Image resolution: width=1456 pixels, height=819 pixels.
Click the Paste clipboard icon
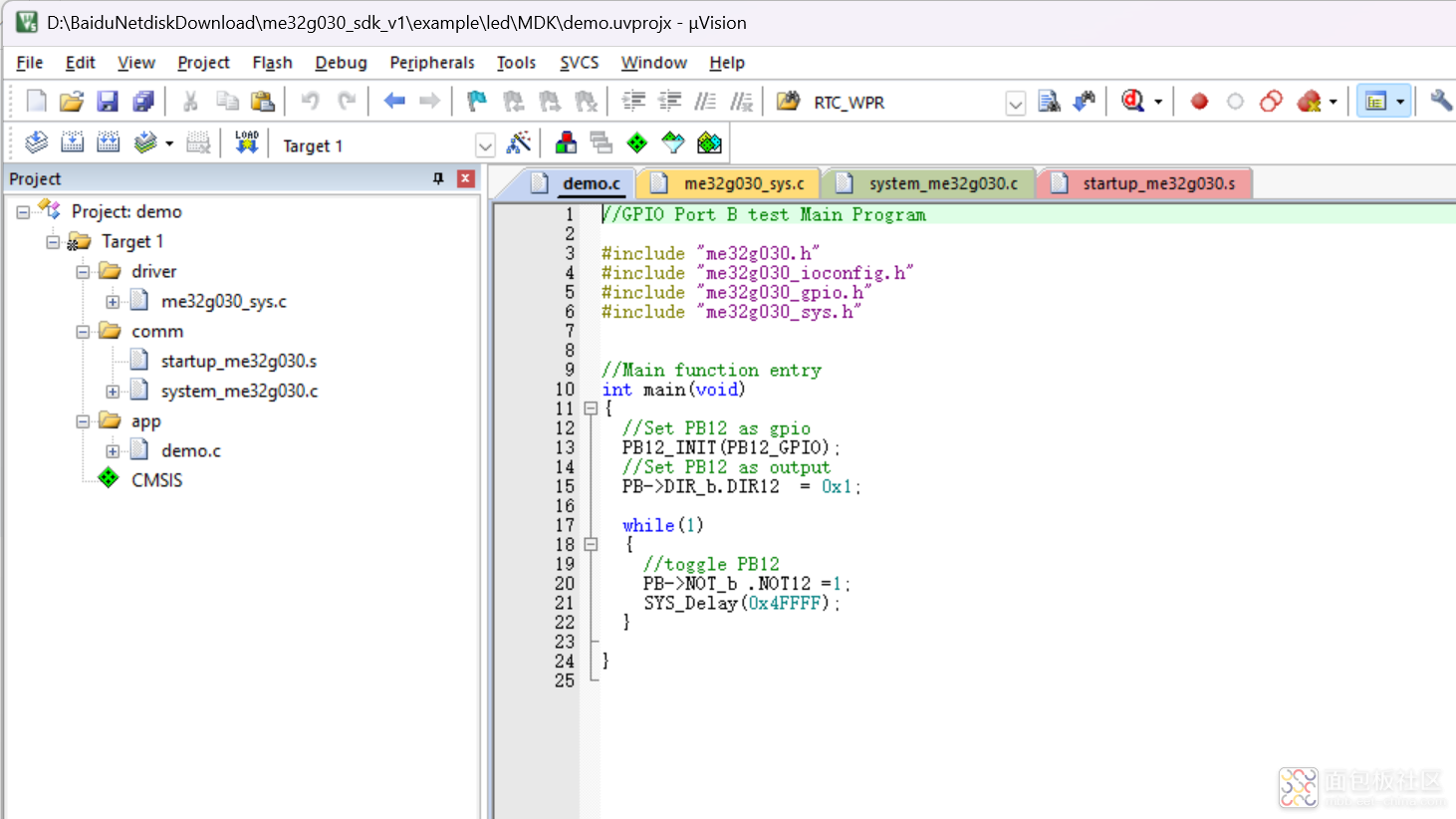[x=263, y=101]
